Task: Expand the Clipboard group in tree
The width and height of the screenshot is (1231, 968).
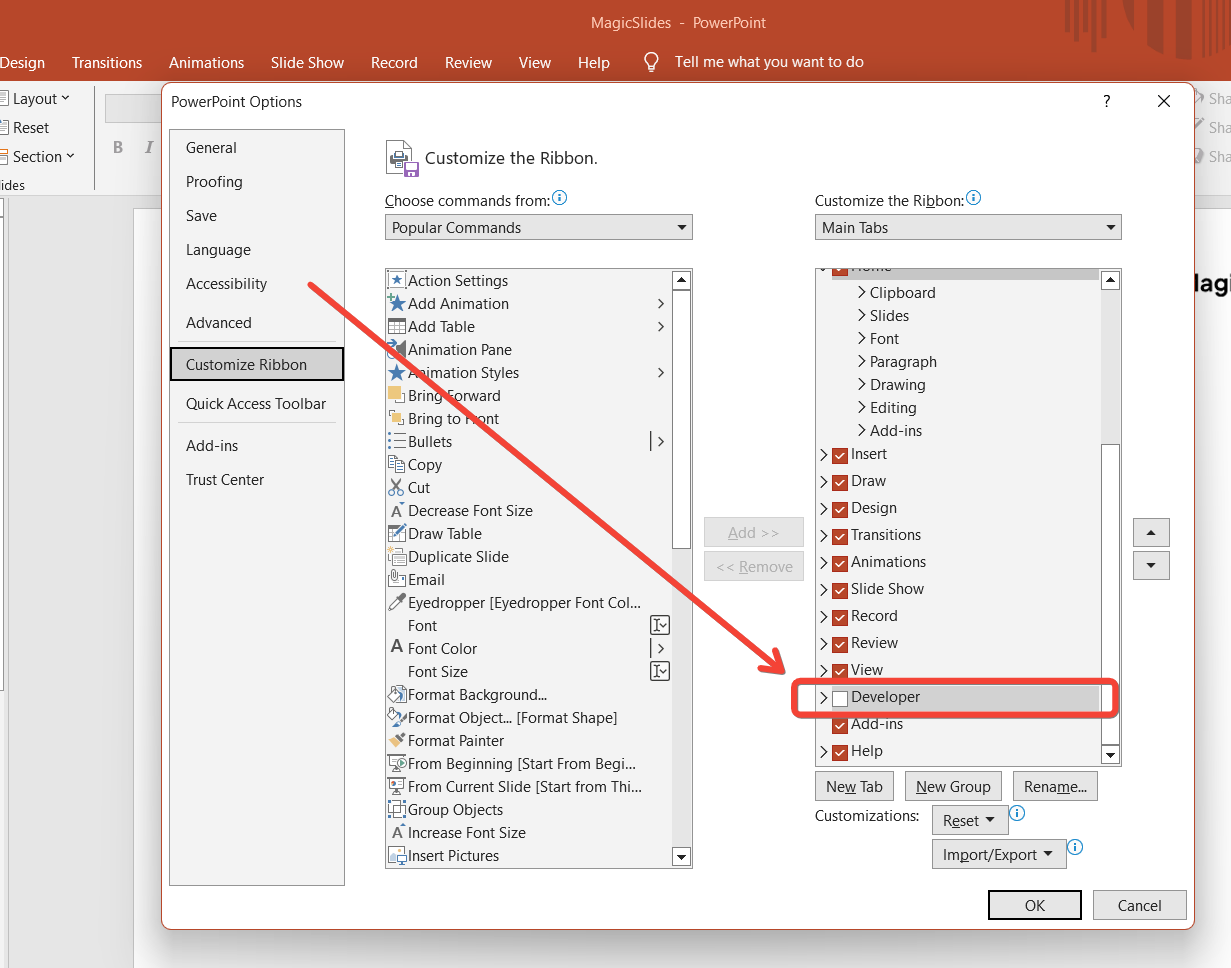Action: [862, 293]
